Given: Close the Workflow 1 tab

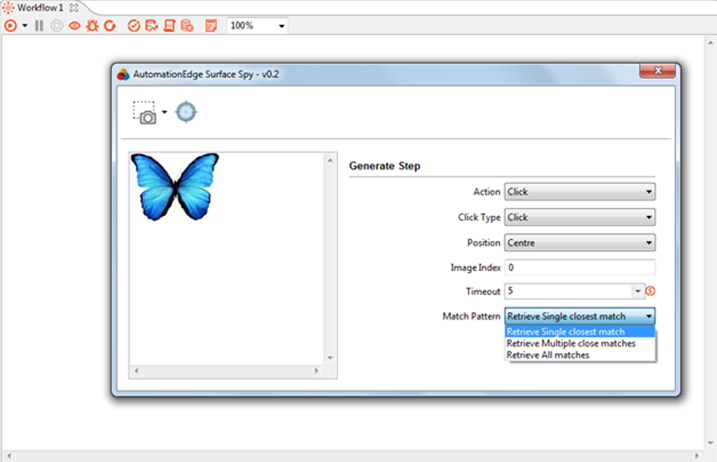Looking at the screenshot, I should tap(74, 8).
